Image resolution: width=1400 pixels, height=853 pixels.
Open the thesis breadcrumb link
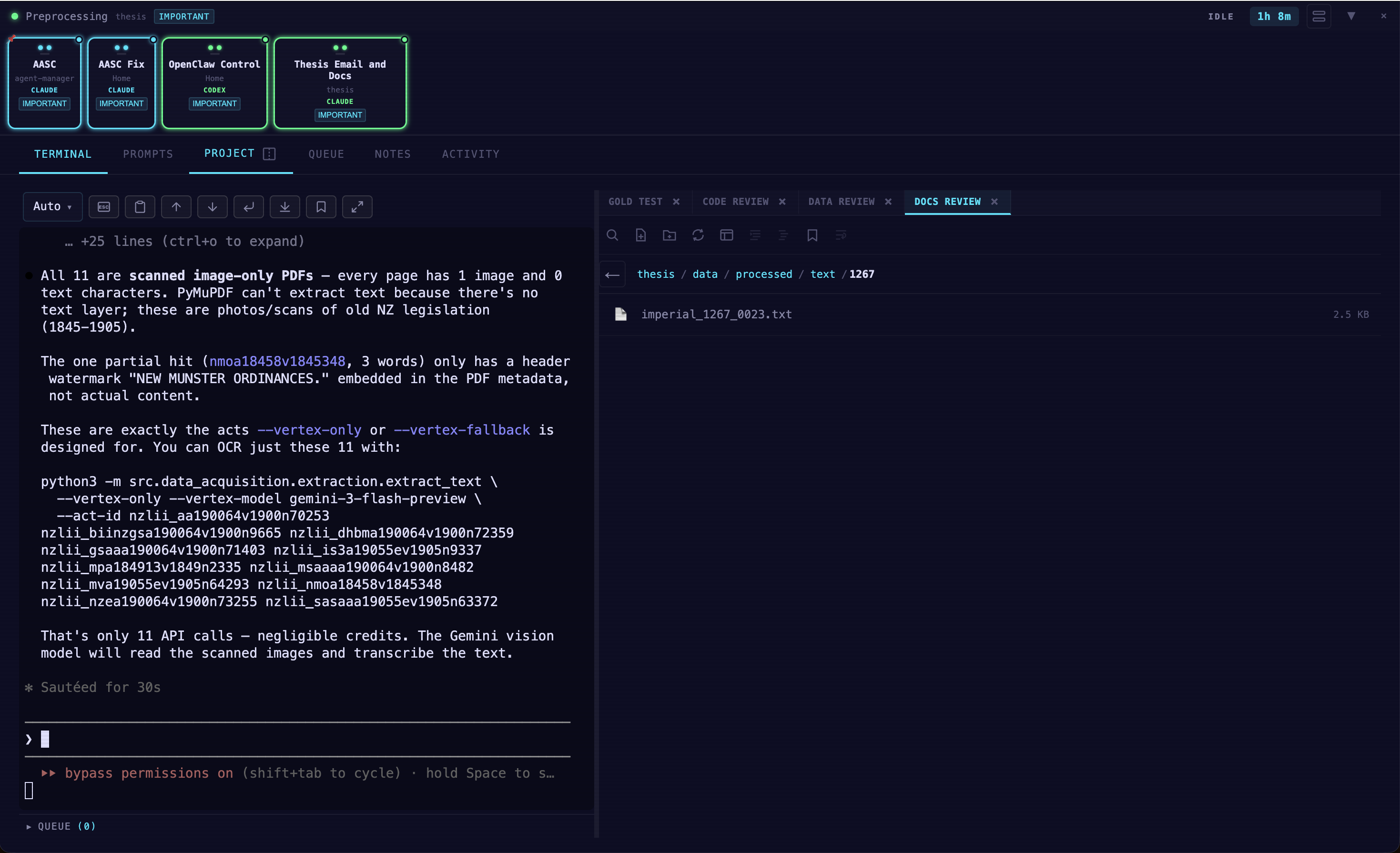[655, 274]
